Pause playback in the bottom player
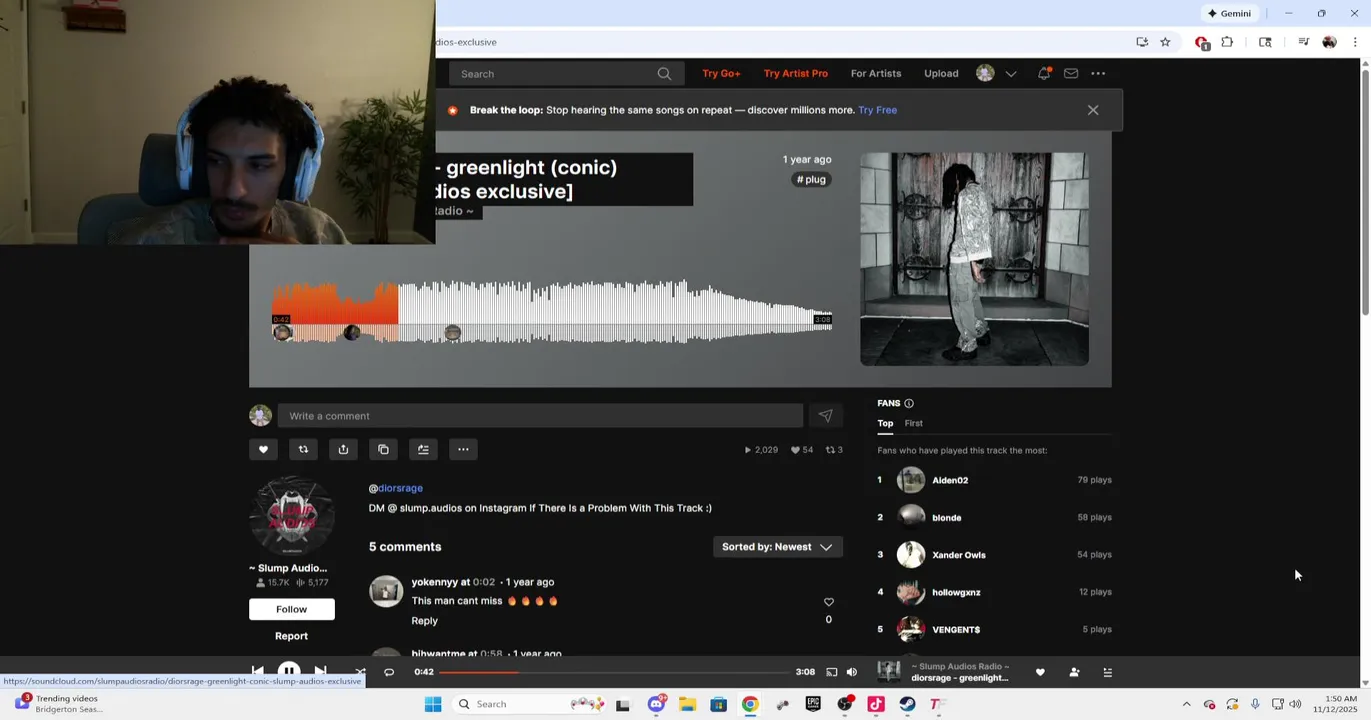Screen dimensions: 1371x720 (x=288, y=672)
